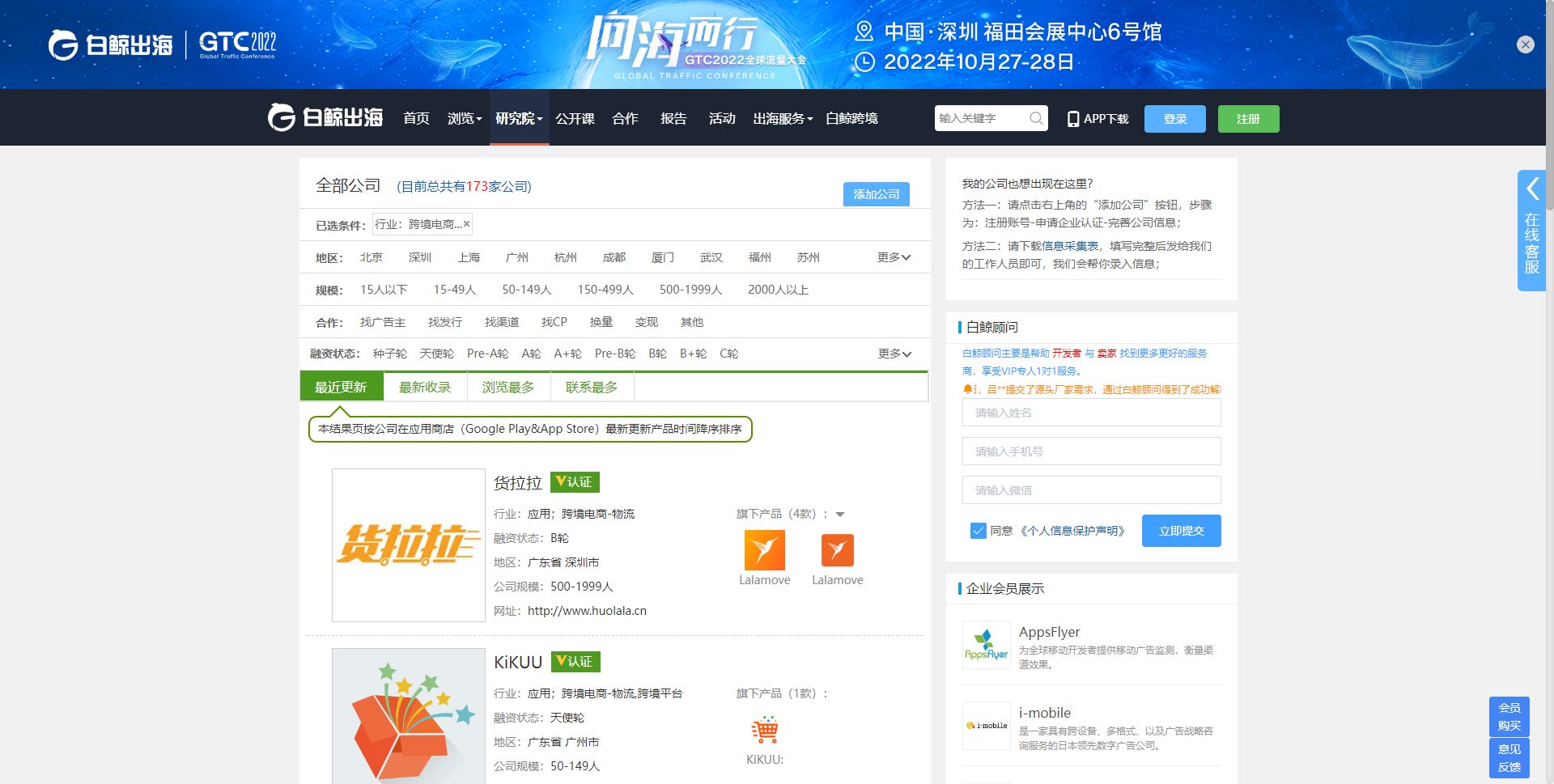Click the 注册 button

tap(1249, 119)
